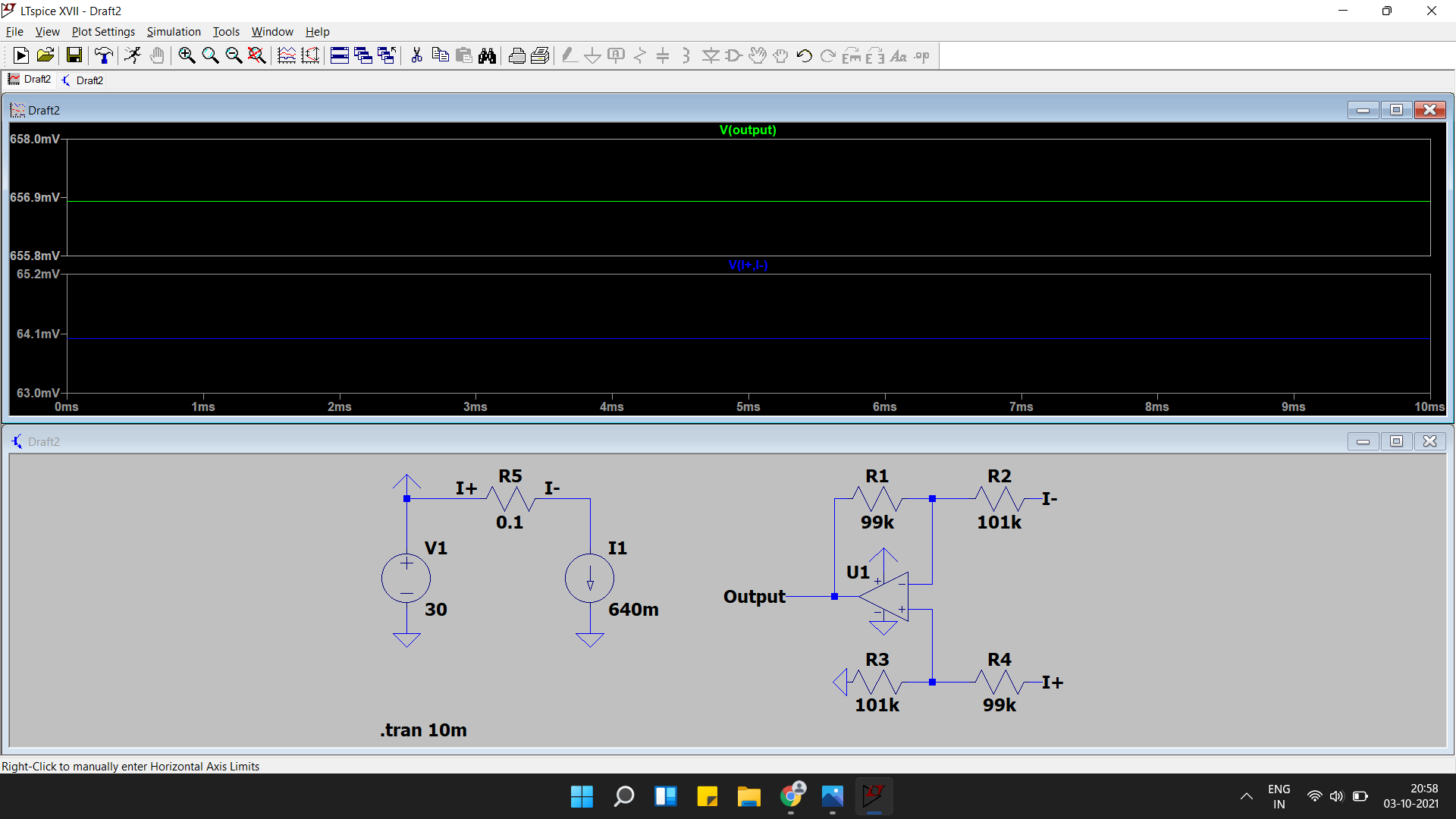Viewport: 1456px width, 819px height.
Task: Click the Place Text Aa icon
Action: pyautogui.click(x=899, y=55)
